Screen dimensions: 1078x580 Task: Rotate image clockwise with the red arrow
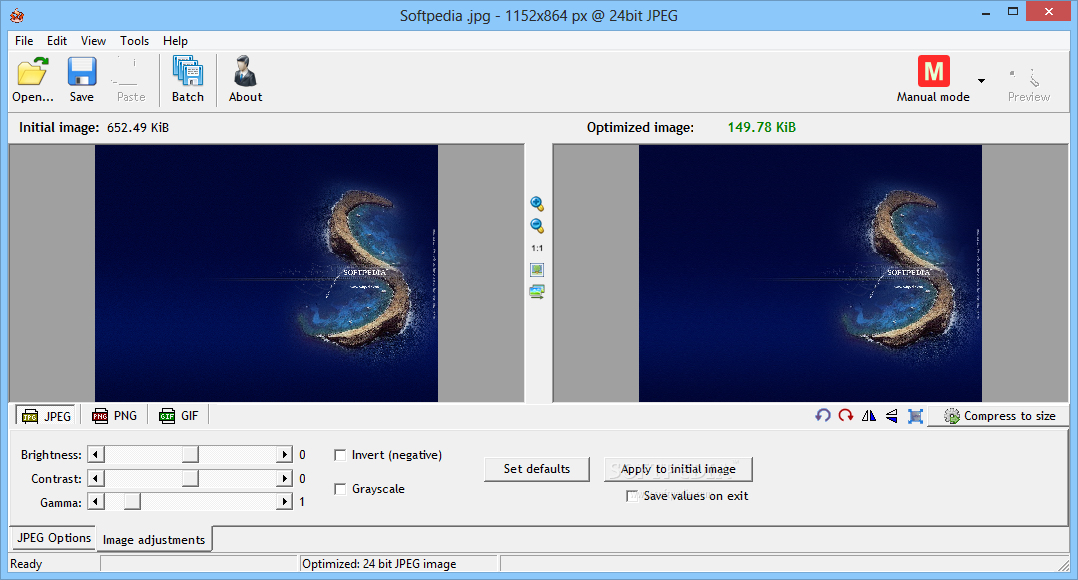click(846, 415)
